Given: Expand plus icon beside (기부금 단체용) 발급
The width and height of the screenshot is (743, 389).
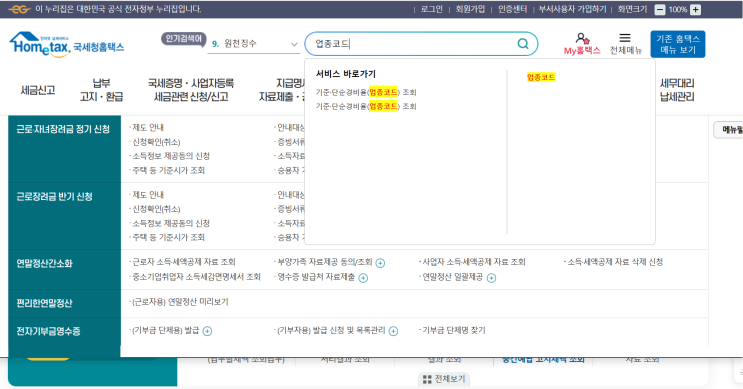Looking at the screenshot, I should (x=207, y=331).
